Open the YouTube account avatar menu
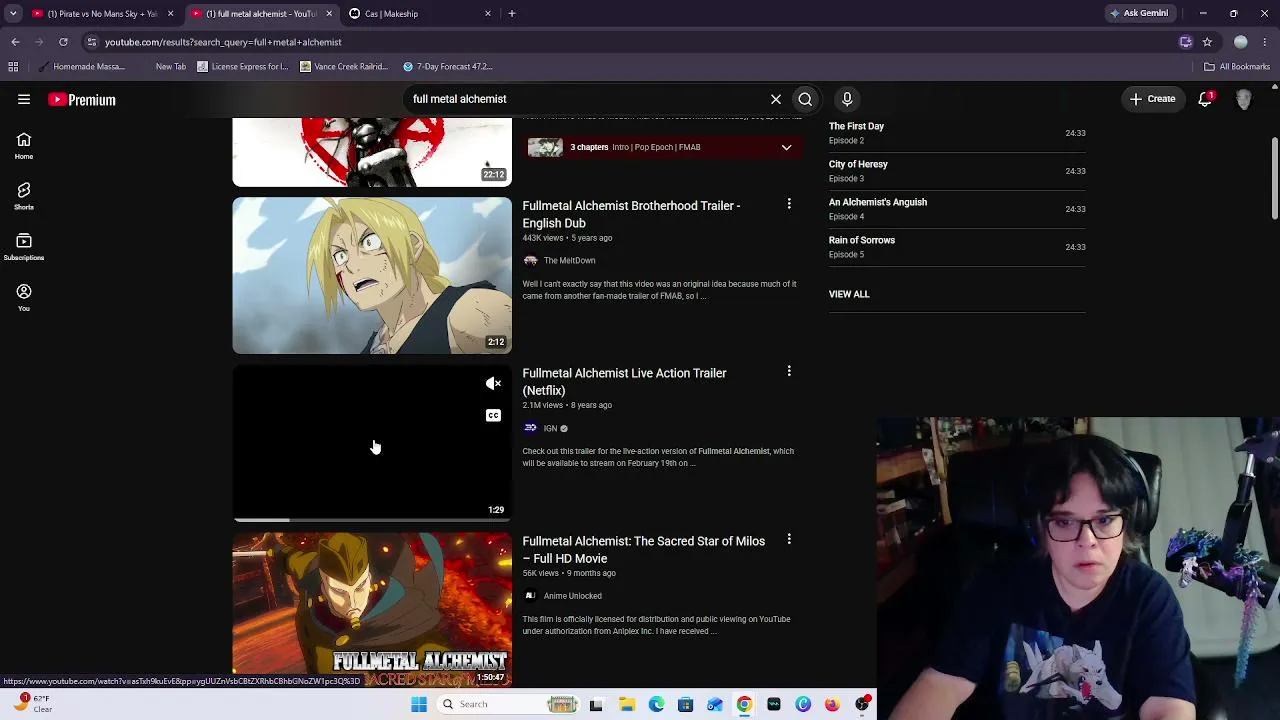Viewport: 1280px width, 720px height. click(1244, 99)
